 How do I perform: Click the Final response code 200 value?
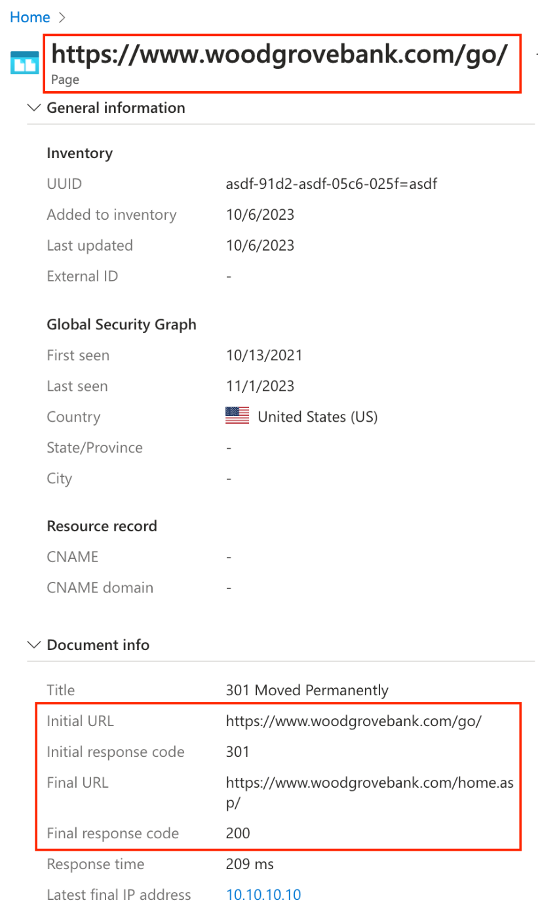[x=238, y=832]
